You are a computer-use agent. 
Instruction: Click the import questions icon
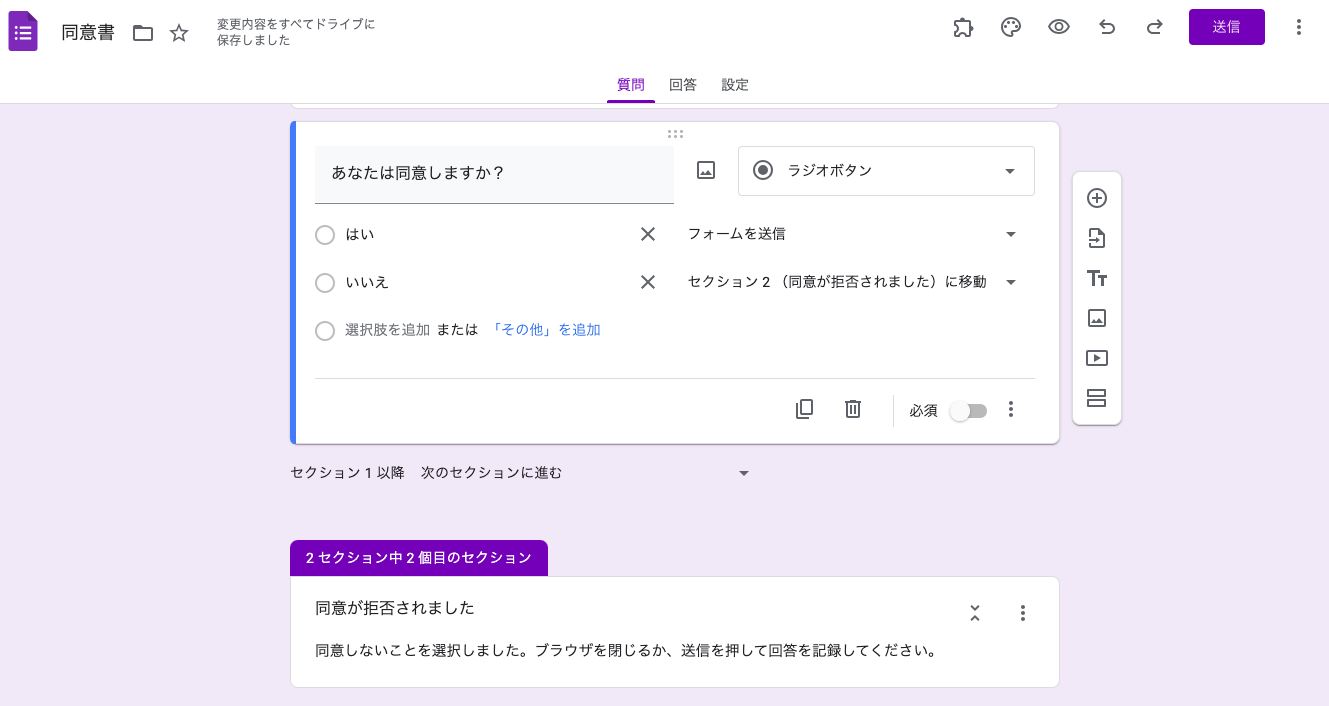click(x=1097, y=238)
